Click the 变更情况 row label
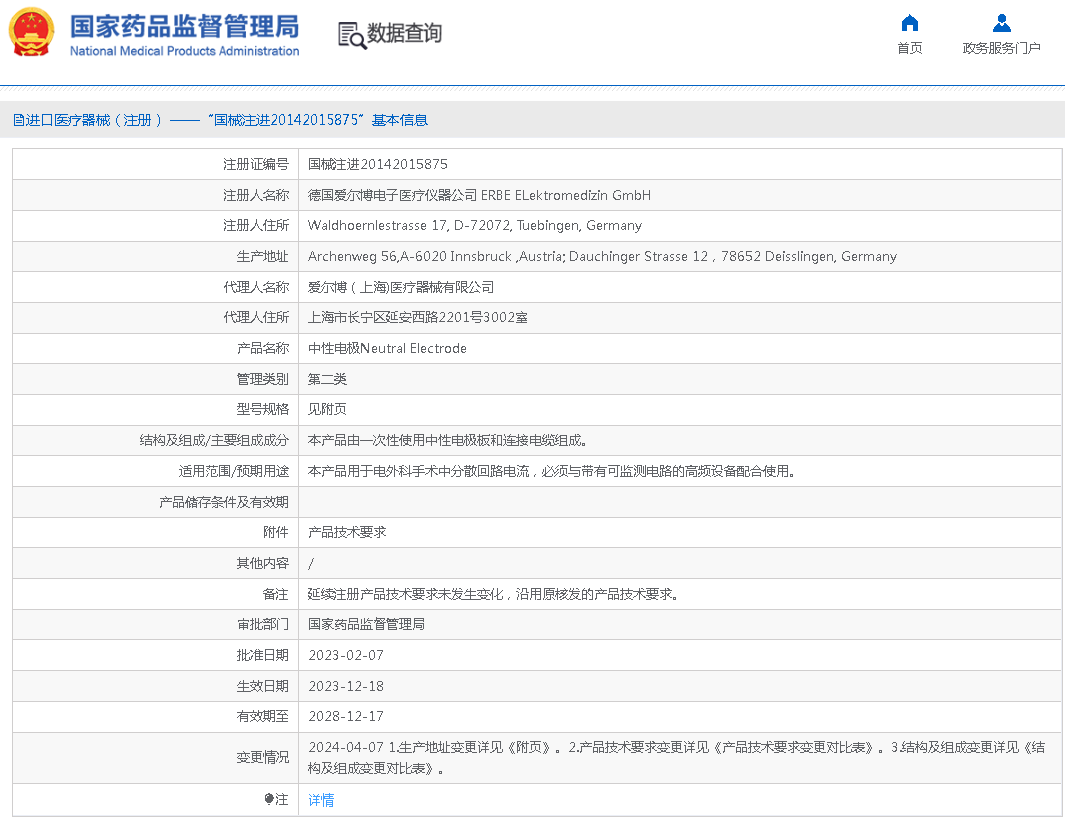Image resolution: width=1065 pixels, height=817 pixels. click(x=262, y=758)
